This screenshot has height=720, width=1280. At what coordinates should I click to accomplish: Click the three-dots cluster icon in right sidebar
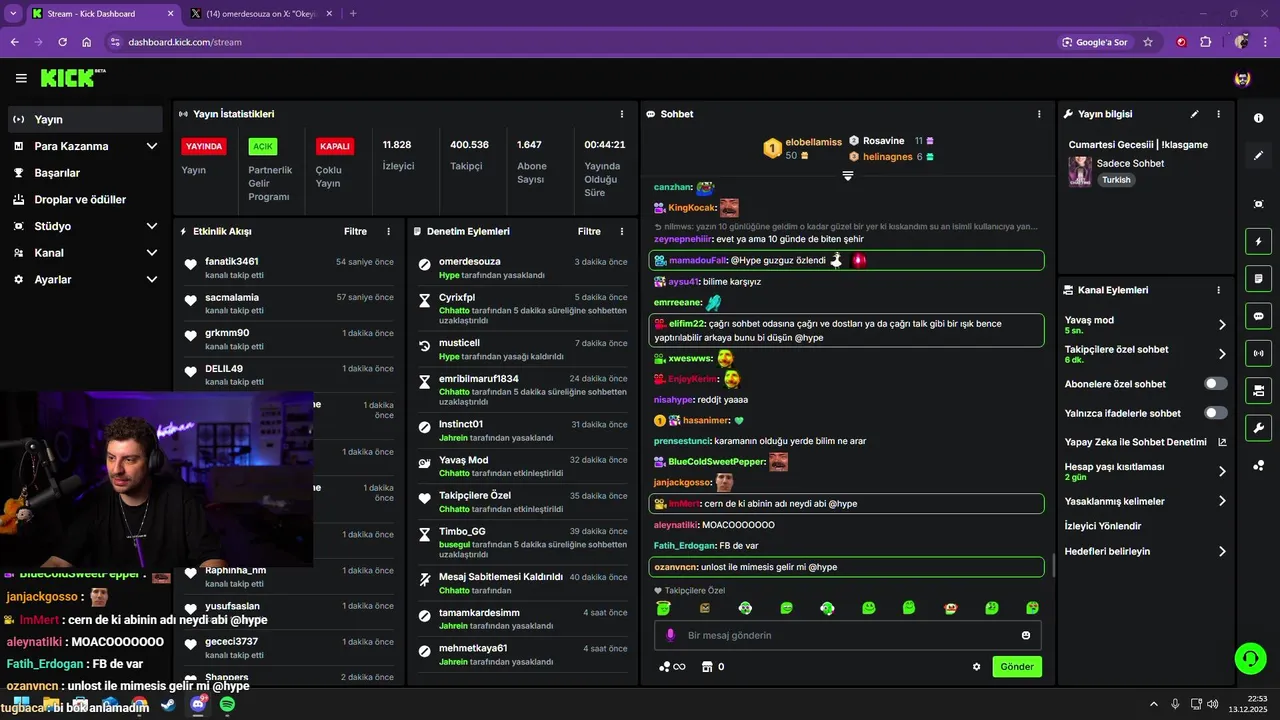(1258, 466)
